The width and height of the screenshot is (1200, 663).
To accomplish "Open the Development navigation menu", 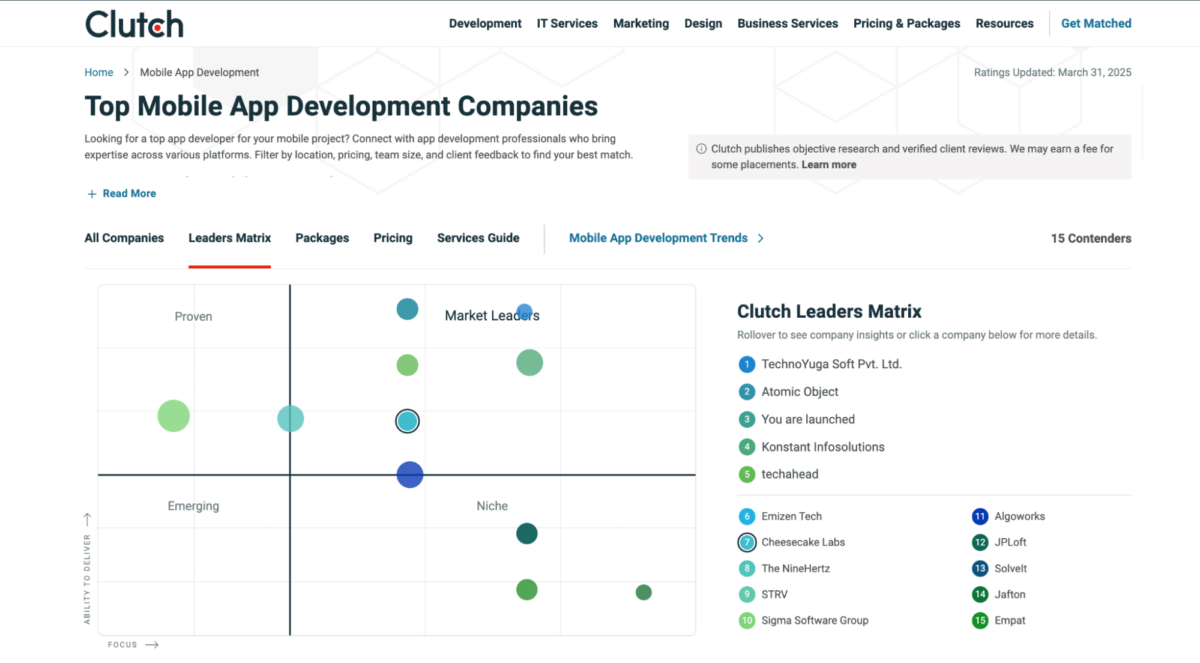I will click(485, 24).
